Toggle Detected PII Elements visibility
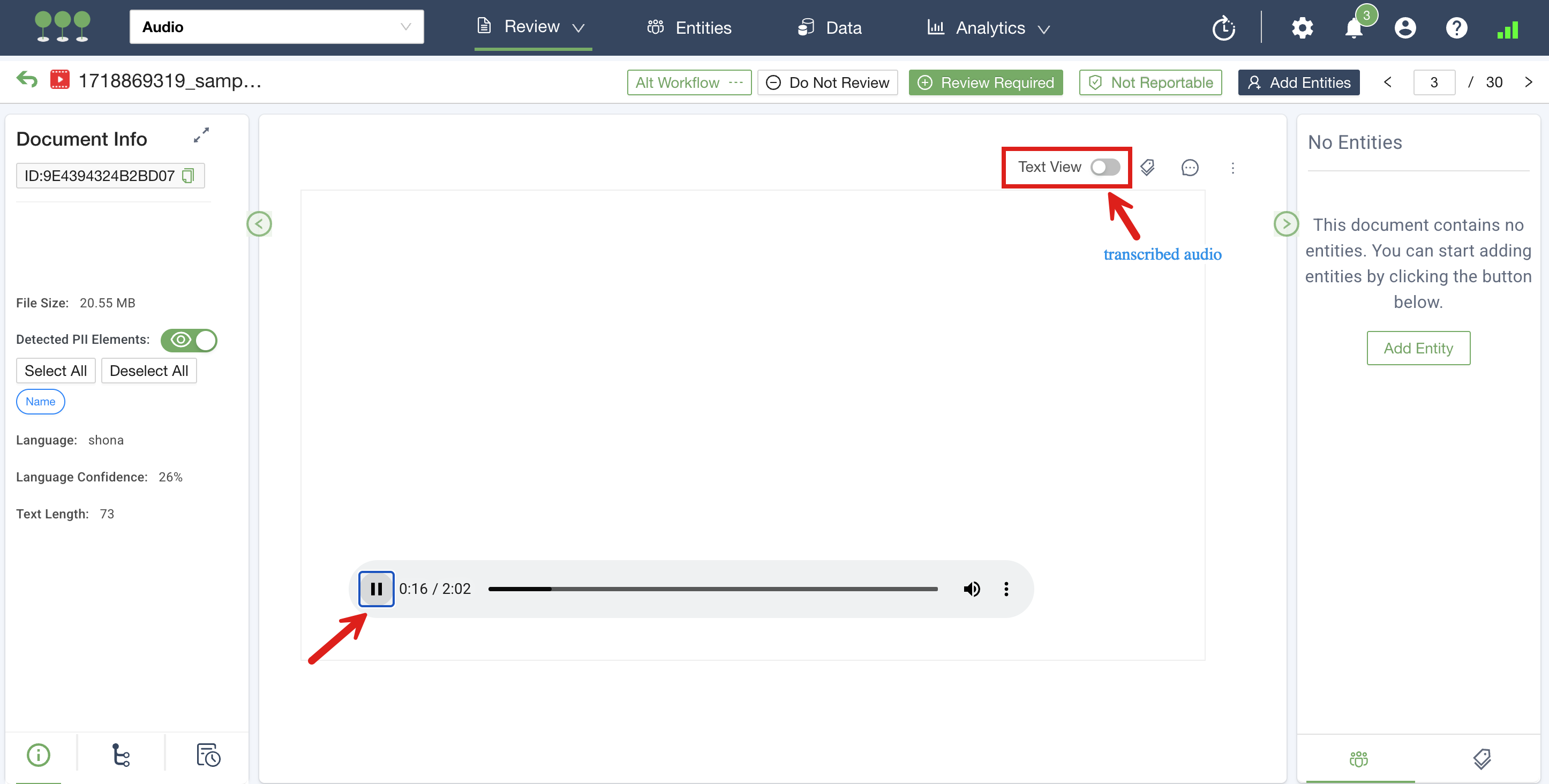 [x=189, y=340]
